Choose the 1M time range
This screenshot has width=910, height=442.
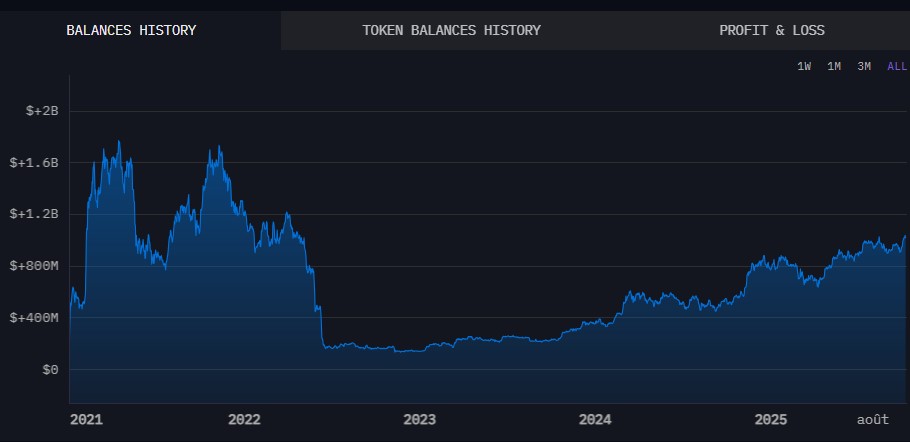[x=834, y=66]
